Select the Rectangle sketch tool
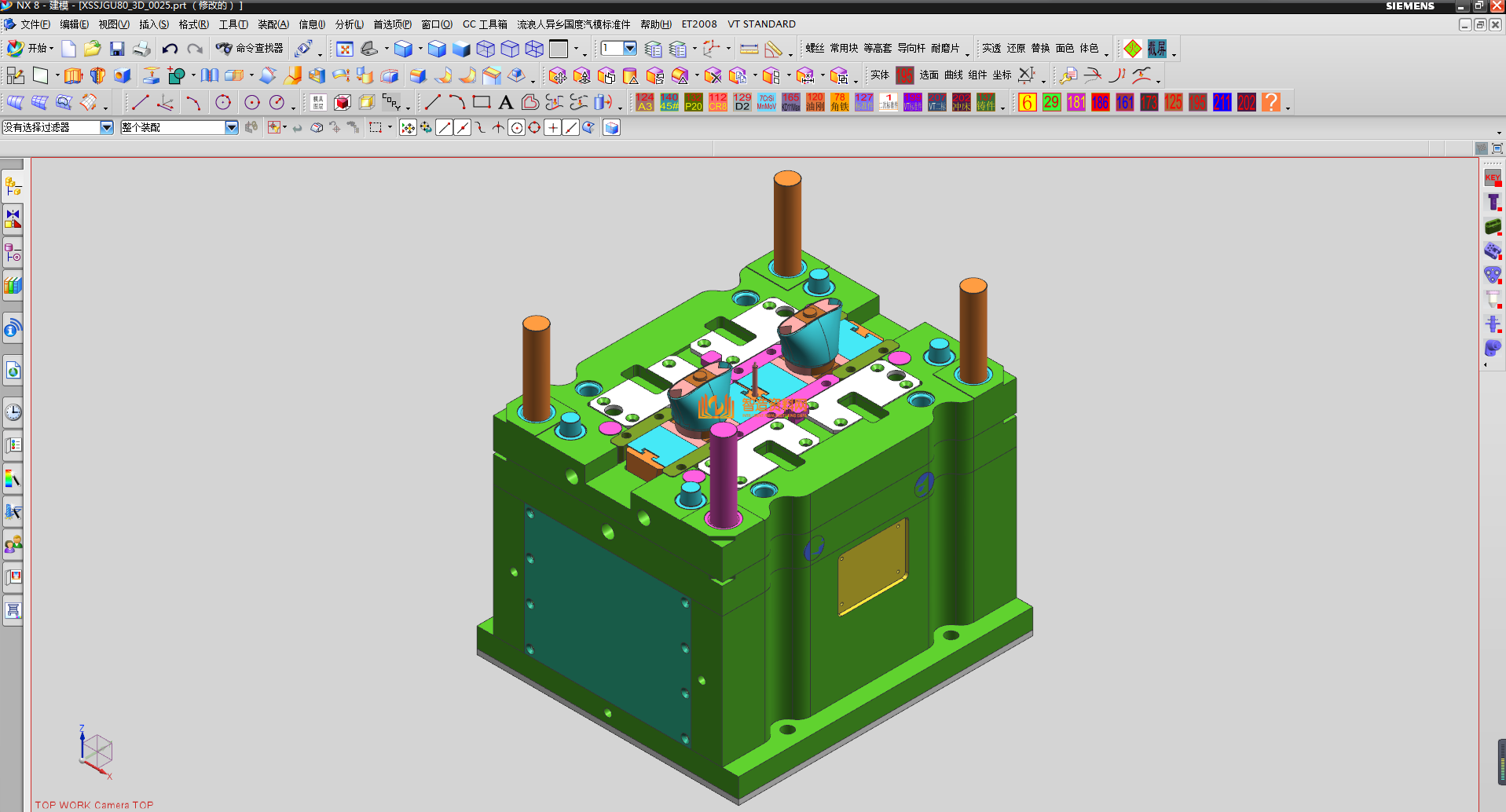Image resolution: width=1506 pixels, height=812 pixels. coord(482,103)
